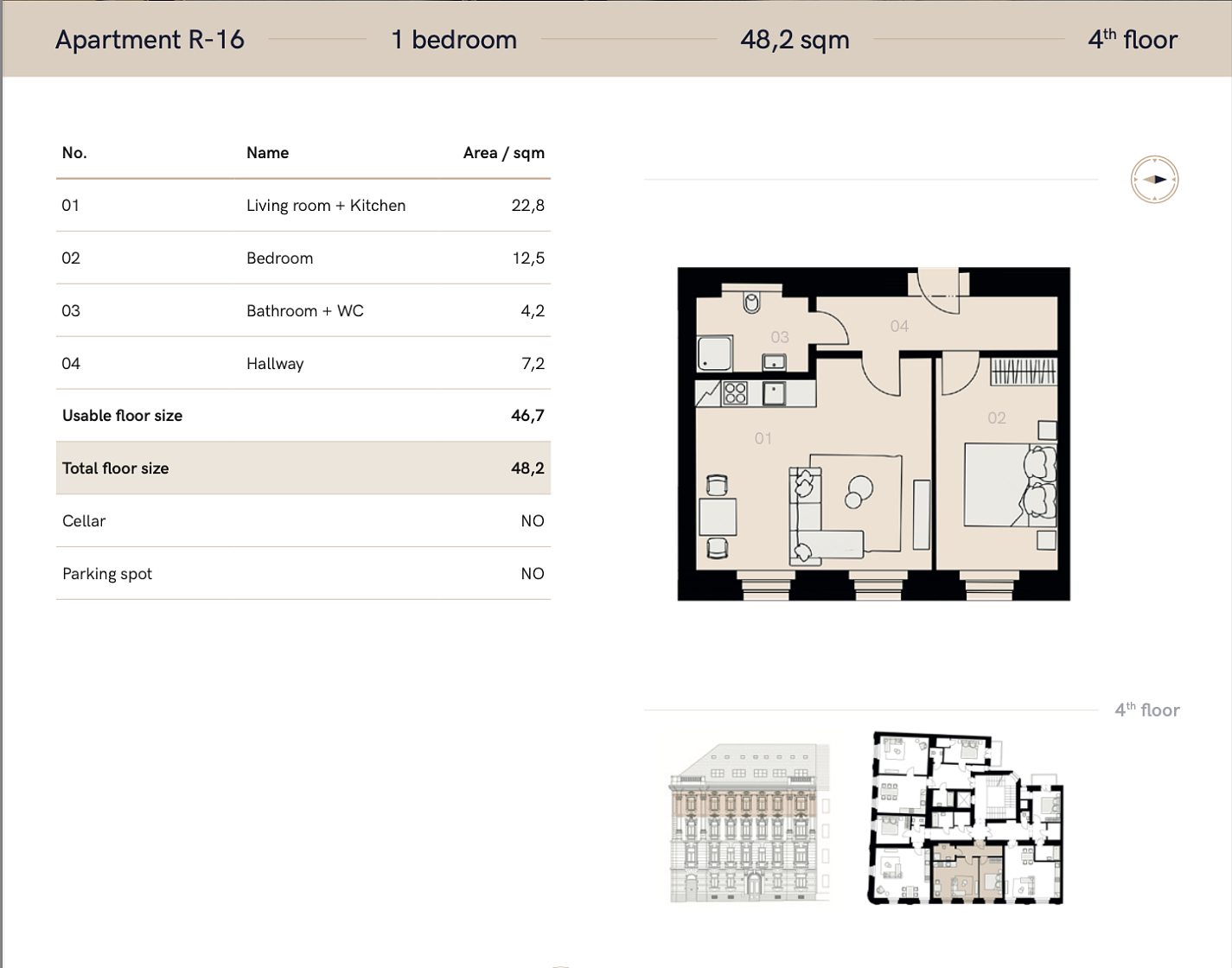This screenshot has width=1232, height=968.
Task: Click the stove burners icon in kitchen
Action: (x=736, y=393)
